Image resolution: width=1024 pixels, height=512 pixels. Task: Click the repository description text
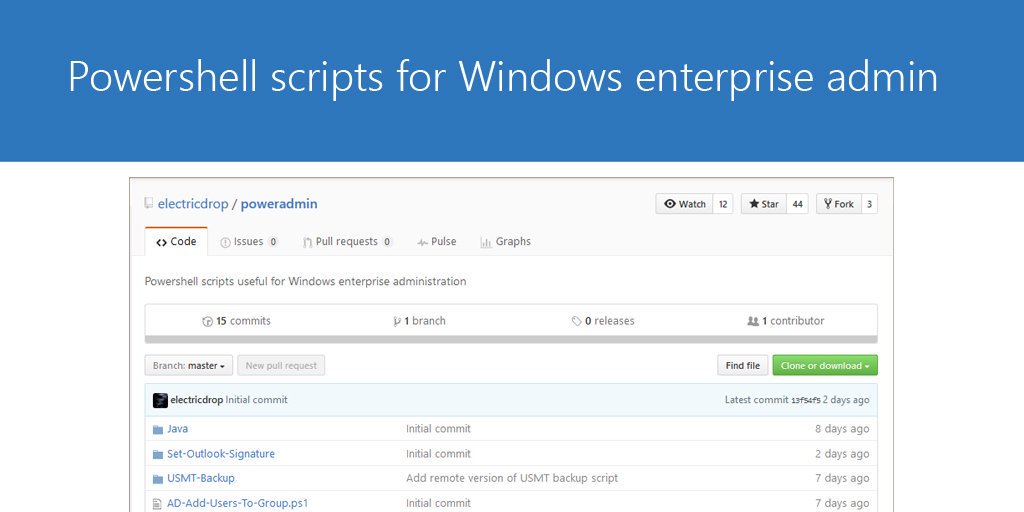coord(305,281)
